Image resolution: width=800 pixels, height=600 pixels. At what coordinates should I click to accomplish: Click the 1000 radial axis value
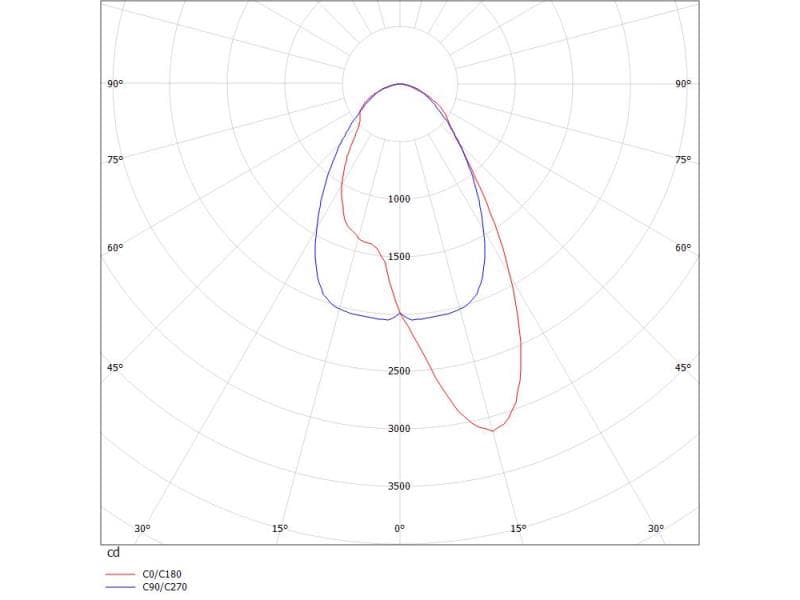coord(399,199)
